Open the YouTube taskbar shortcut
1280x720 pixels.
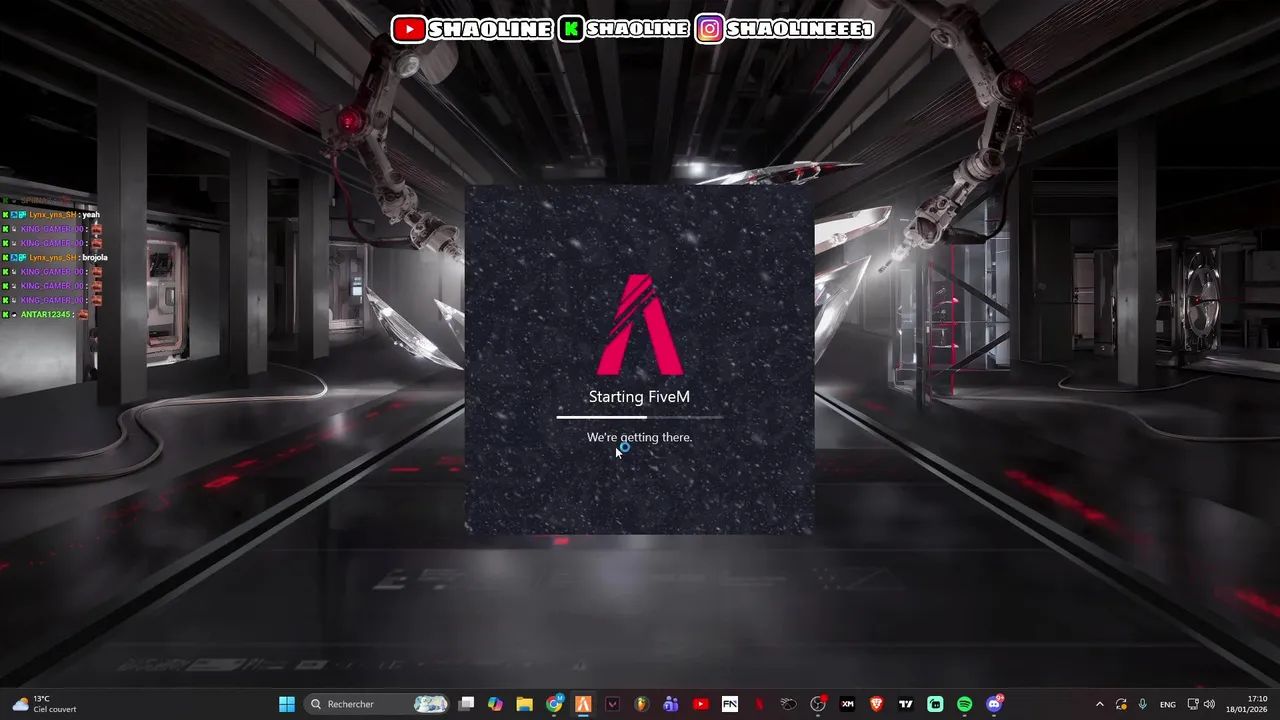click(x=700, y=704)
